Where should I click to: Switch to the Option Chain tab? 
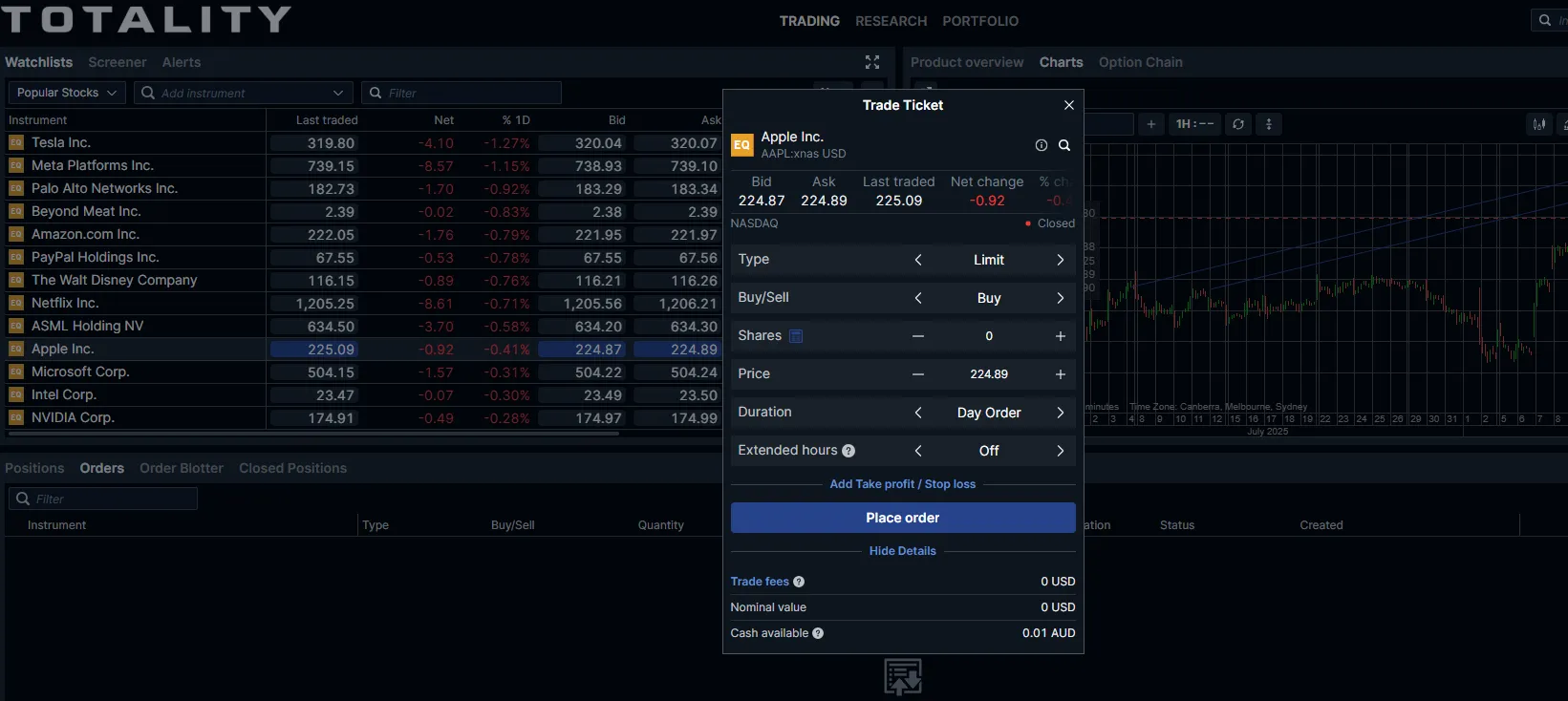point(1140,62)
